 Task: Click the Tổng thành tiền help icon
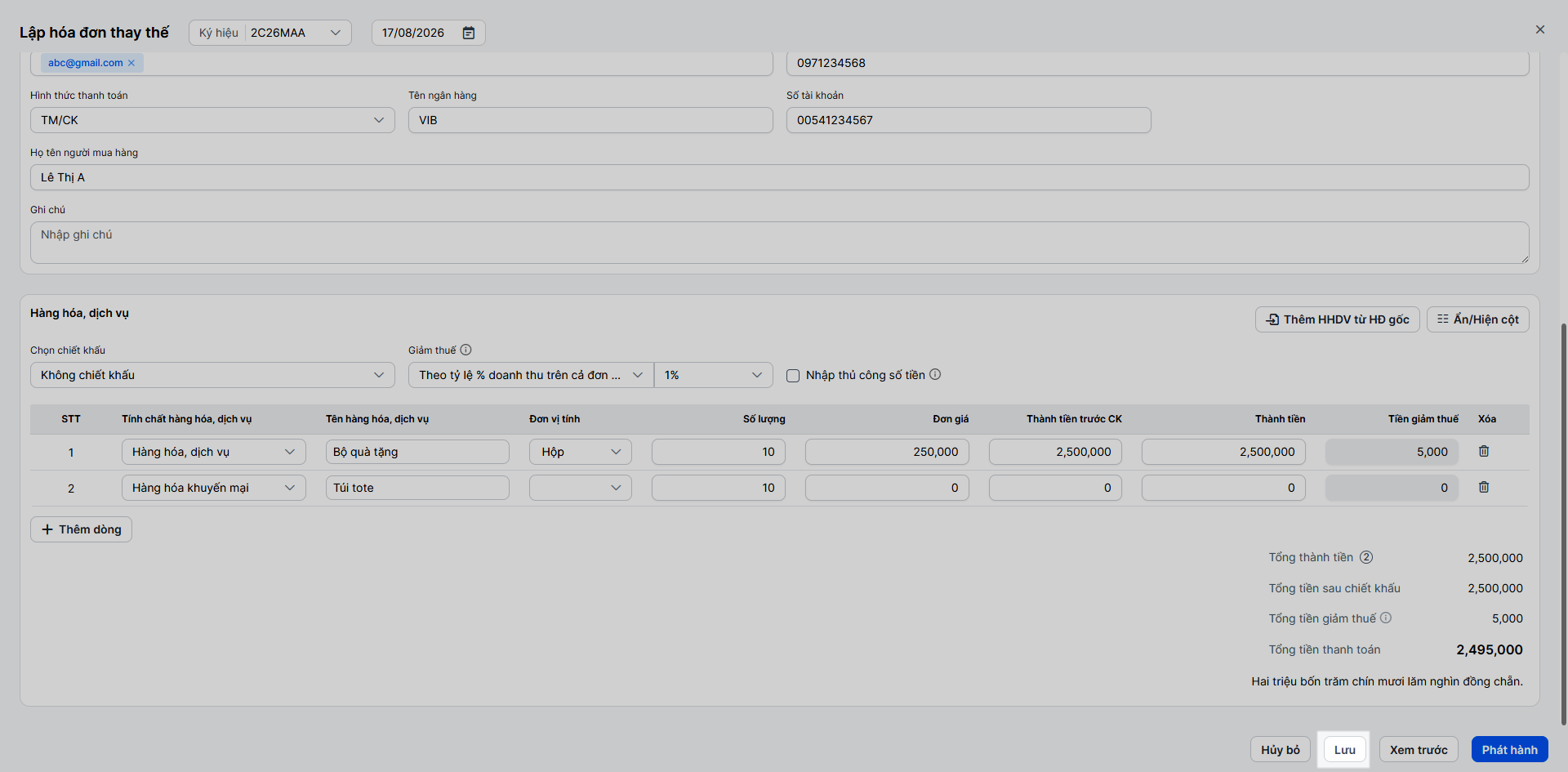click(x=1366, y=557)
